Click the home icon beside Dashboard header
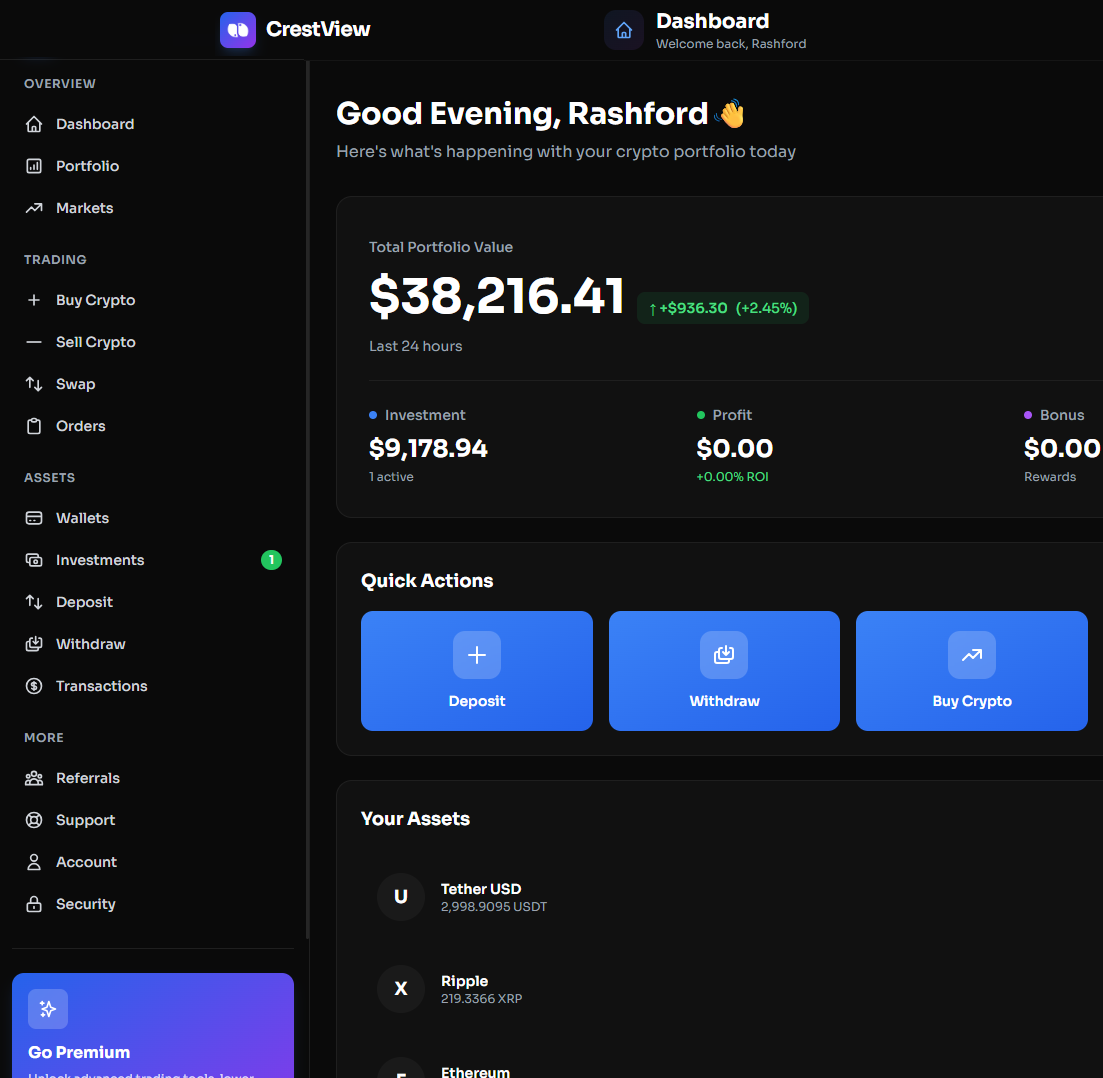Screen dimensions: 1103x1078 tap(624, 30)
